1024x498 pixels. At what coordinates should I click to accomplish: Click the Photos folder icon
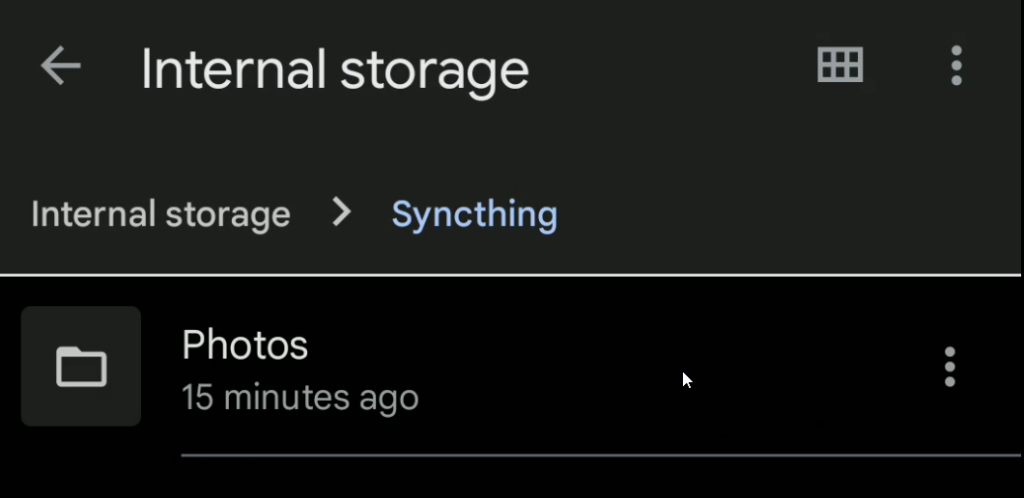(81, 366)
